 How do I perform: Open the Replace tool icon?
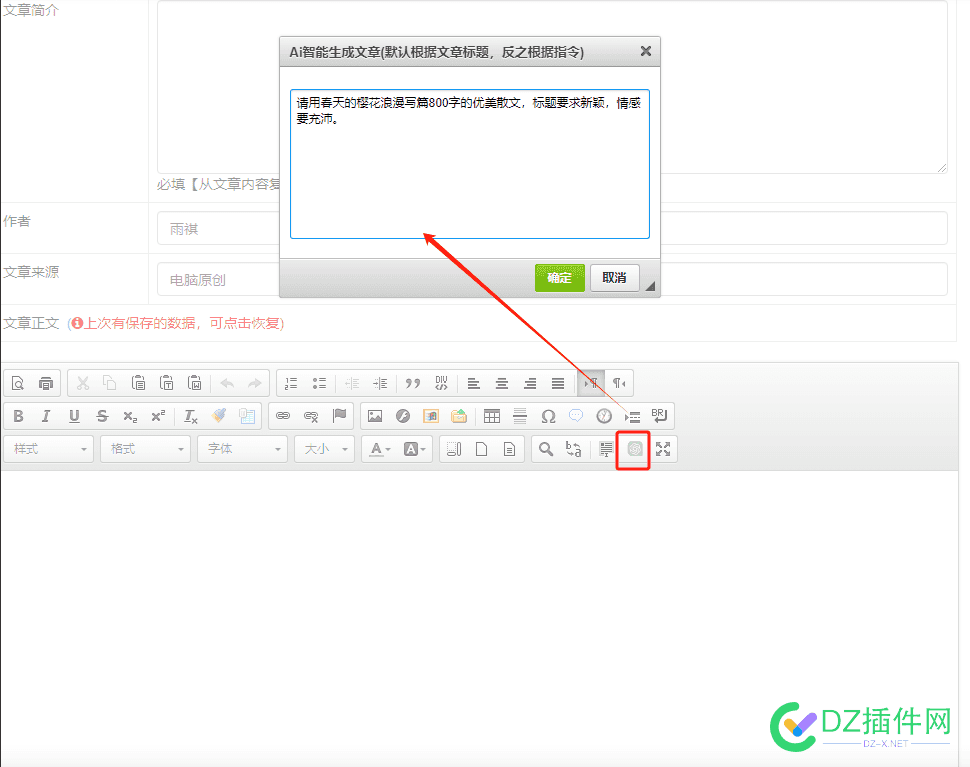click(573, 449)
